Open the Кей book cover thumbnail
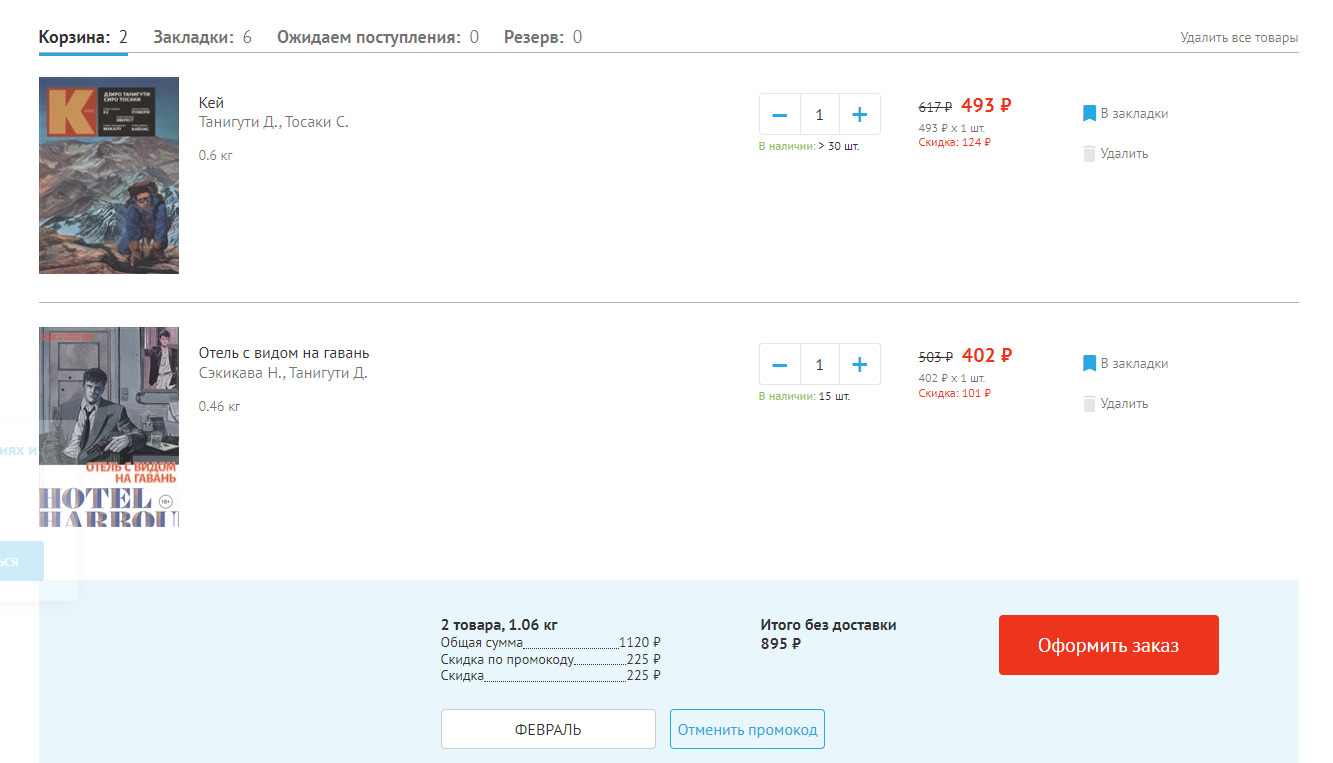Screen dimensions: 1333x763 109,175
